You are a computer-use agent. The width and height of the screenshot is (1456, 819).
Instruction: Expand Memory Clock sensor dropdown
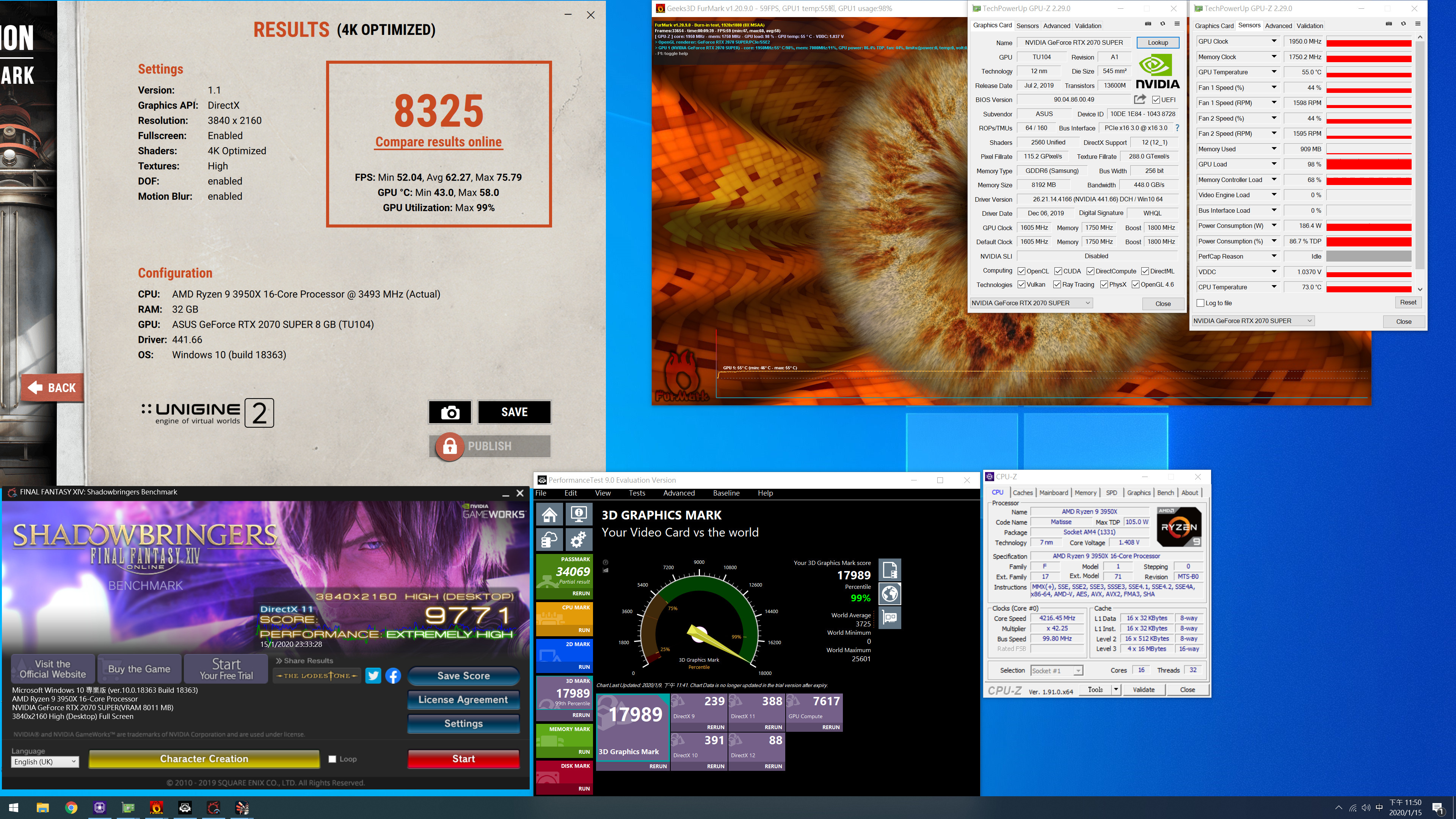pyautogui.click(x=1274, y=56)
